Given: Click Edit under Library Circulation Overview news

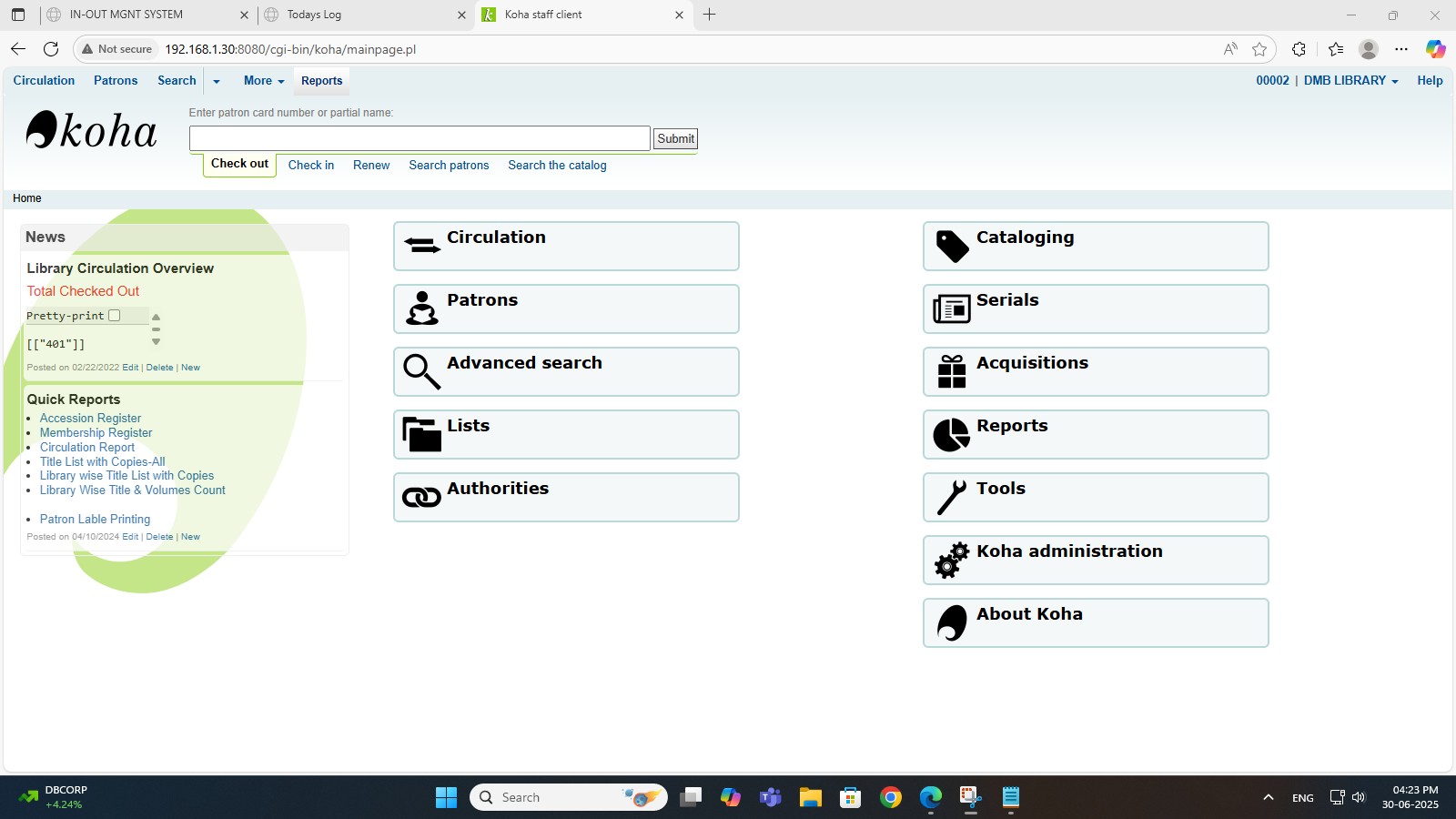Looking at the screenshot, I should 130,368.
